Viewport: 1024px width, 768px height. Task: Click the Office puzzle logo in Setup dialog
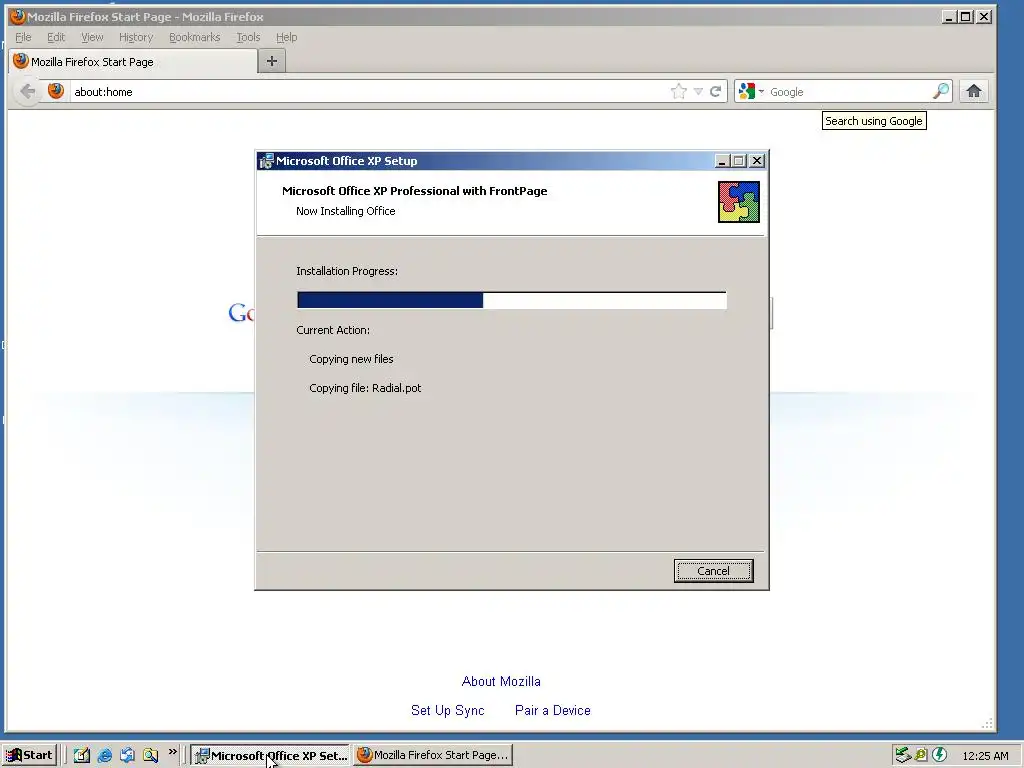pyautogui.click(x=739, y=202)
